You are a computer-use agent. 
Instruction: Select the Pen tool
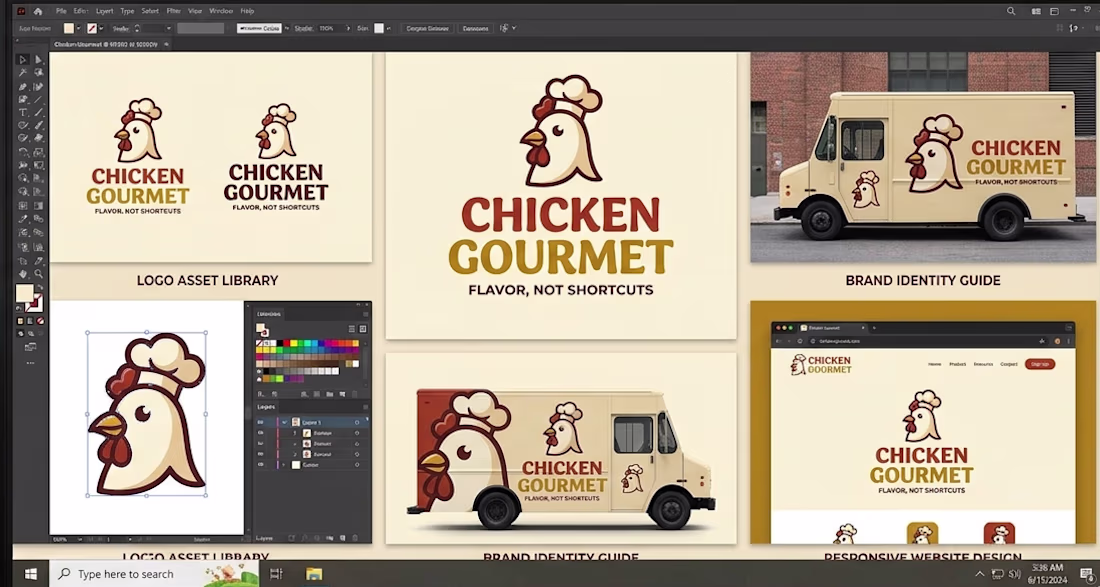tap(23, 86)
